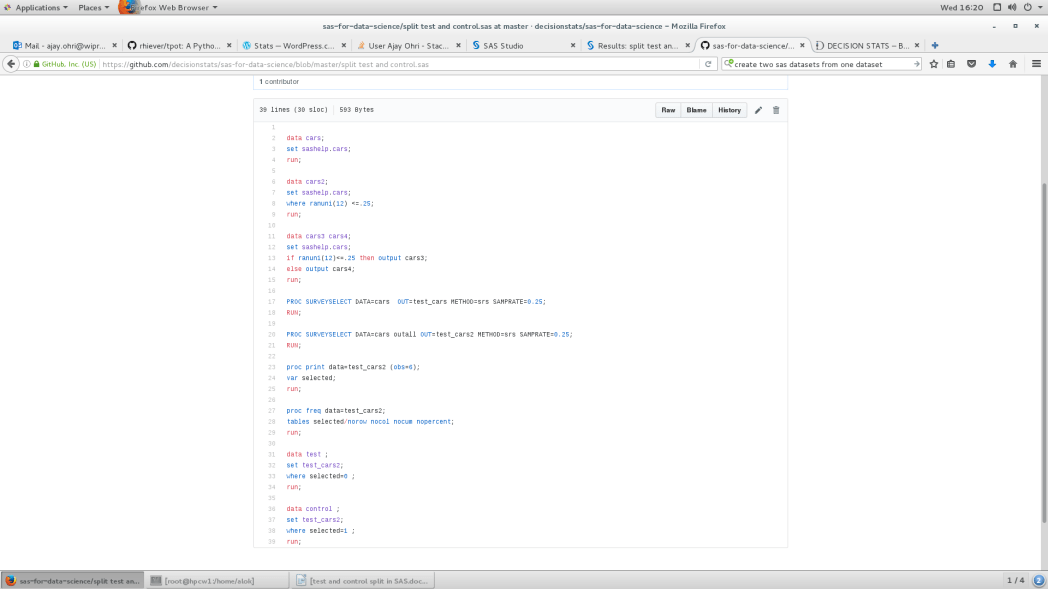View file changes with the History button
1048x589 pixels.
pyautogui.click(x=729, y=110)
